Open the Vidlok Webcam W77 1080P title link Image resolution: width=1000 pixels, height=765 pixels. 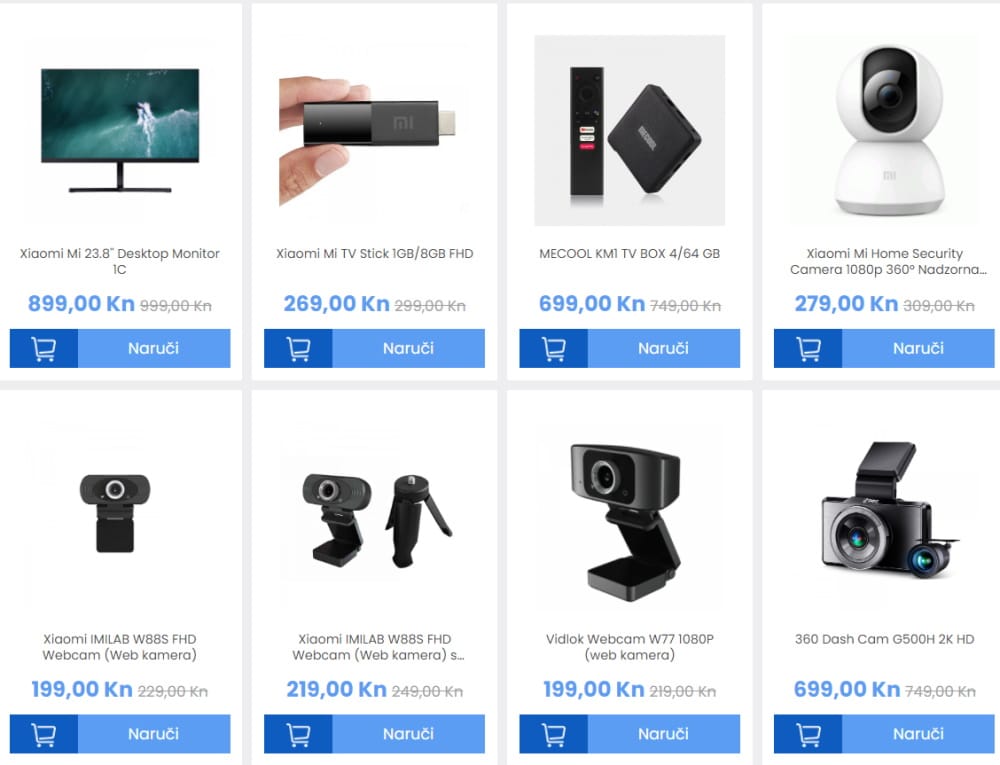629,646
